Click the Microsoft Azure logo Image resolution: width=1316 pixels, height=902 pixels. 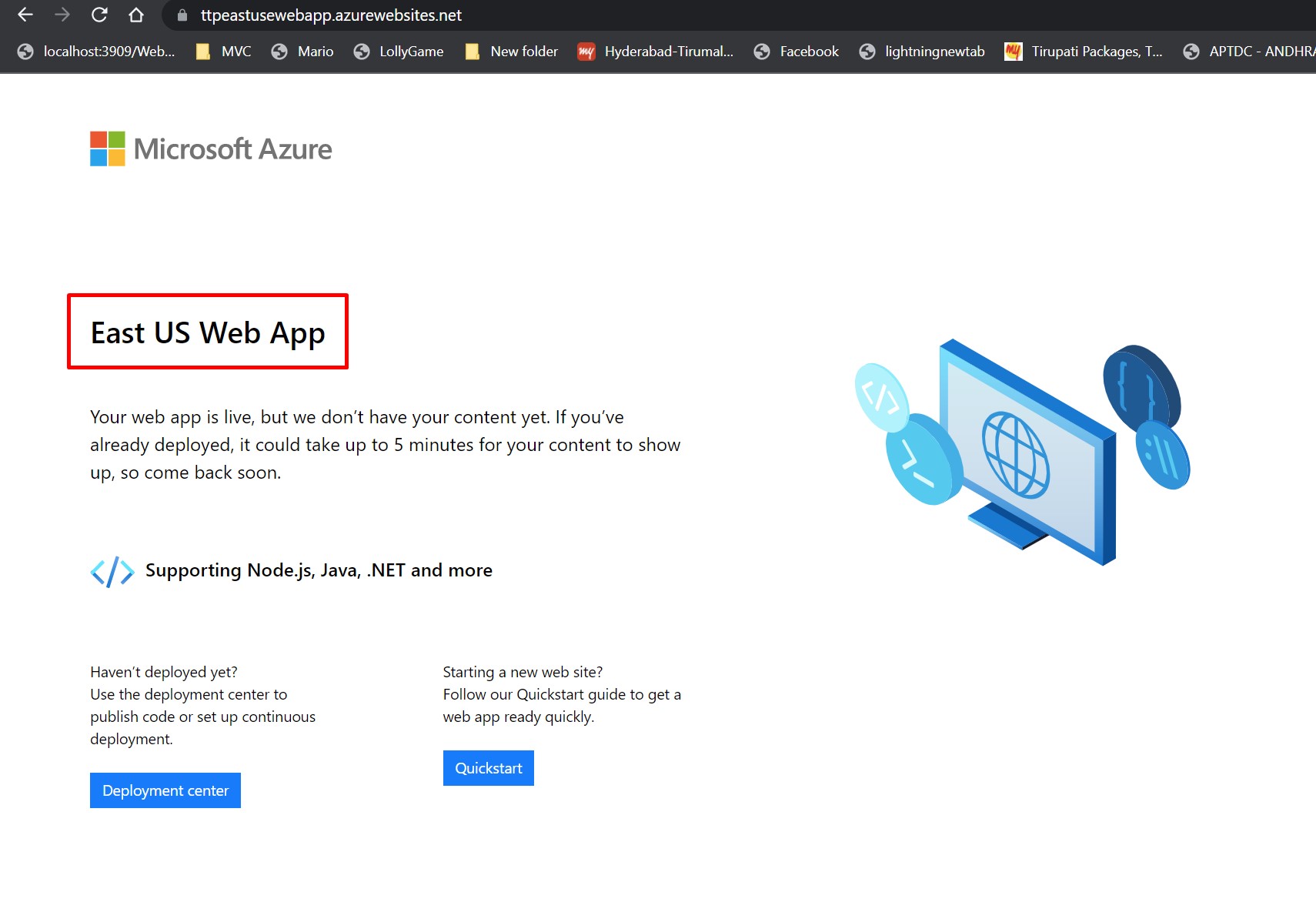tap(211, 149)
